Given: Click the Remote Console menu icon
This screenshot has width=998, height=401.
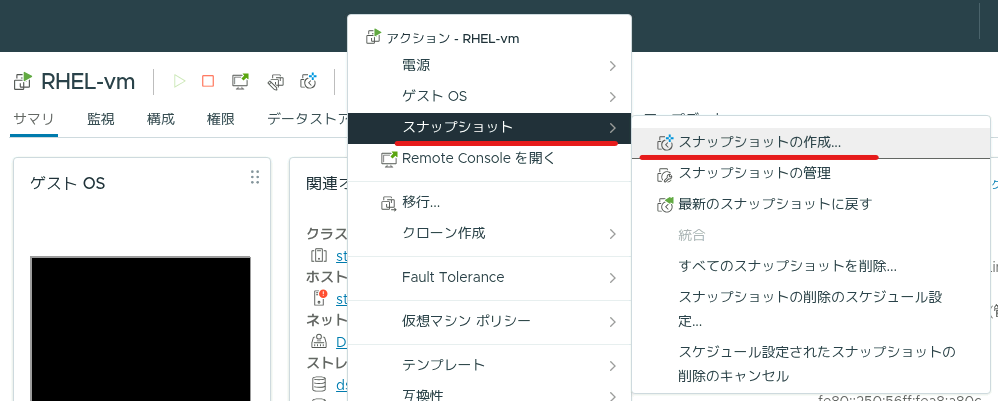Looking at the screenshot, I should point(389,158).
